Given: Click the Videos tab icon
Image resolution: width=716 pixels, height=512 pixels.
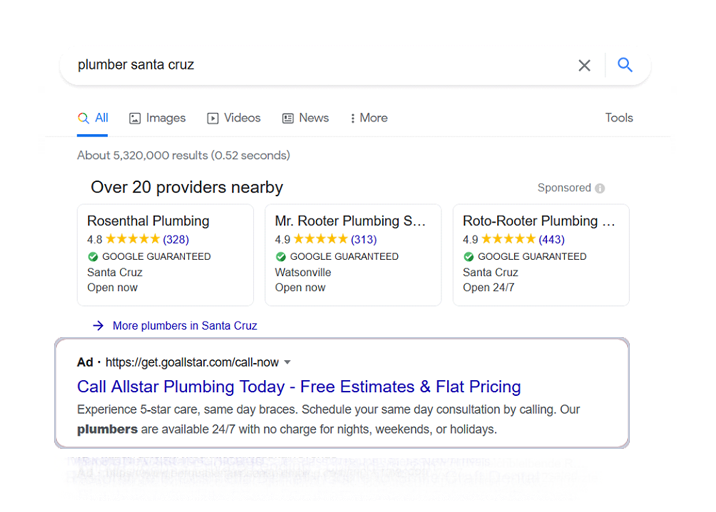Looking at the screenshot, I should pos(213,118).
